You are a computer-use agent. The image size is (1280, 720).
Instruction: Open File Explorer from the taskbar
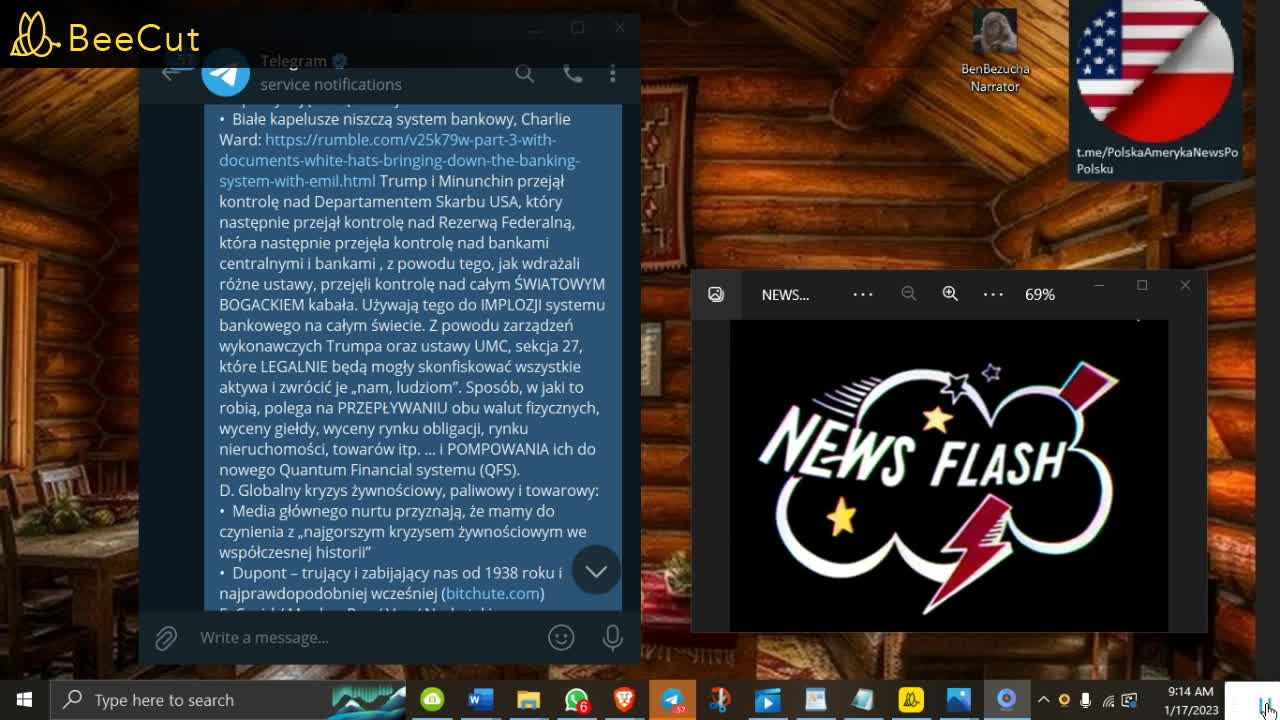(x=528, y=700)
